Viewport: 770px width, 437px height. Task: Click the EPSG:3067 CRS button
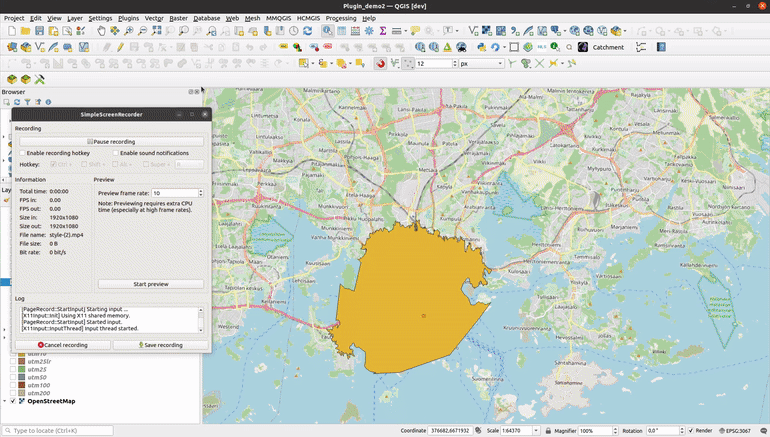pos(735,431)
